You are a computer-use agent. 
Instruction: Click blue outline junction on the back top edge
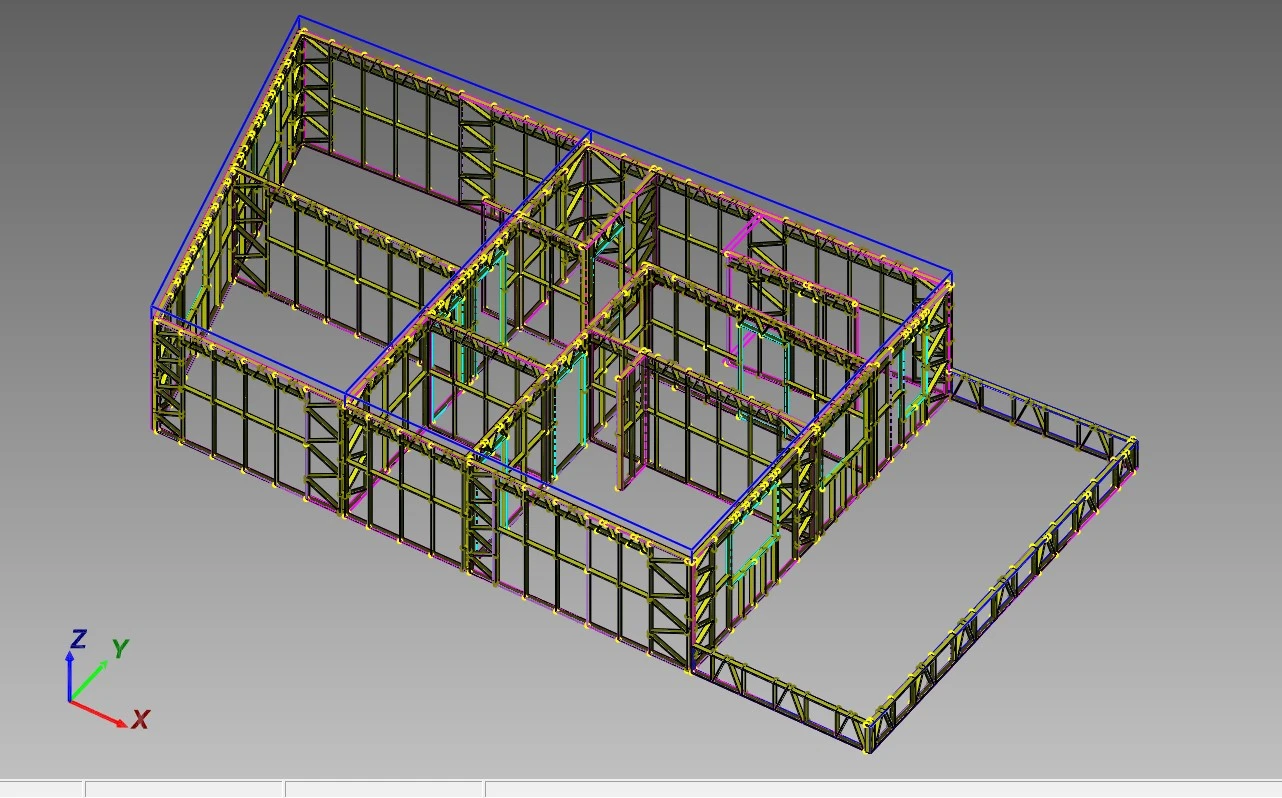pos(590,131)
